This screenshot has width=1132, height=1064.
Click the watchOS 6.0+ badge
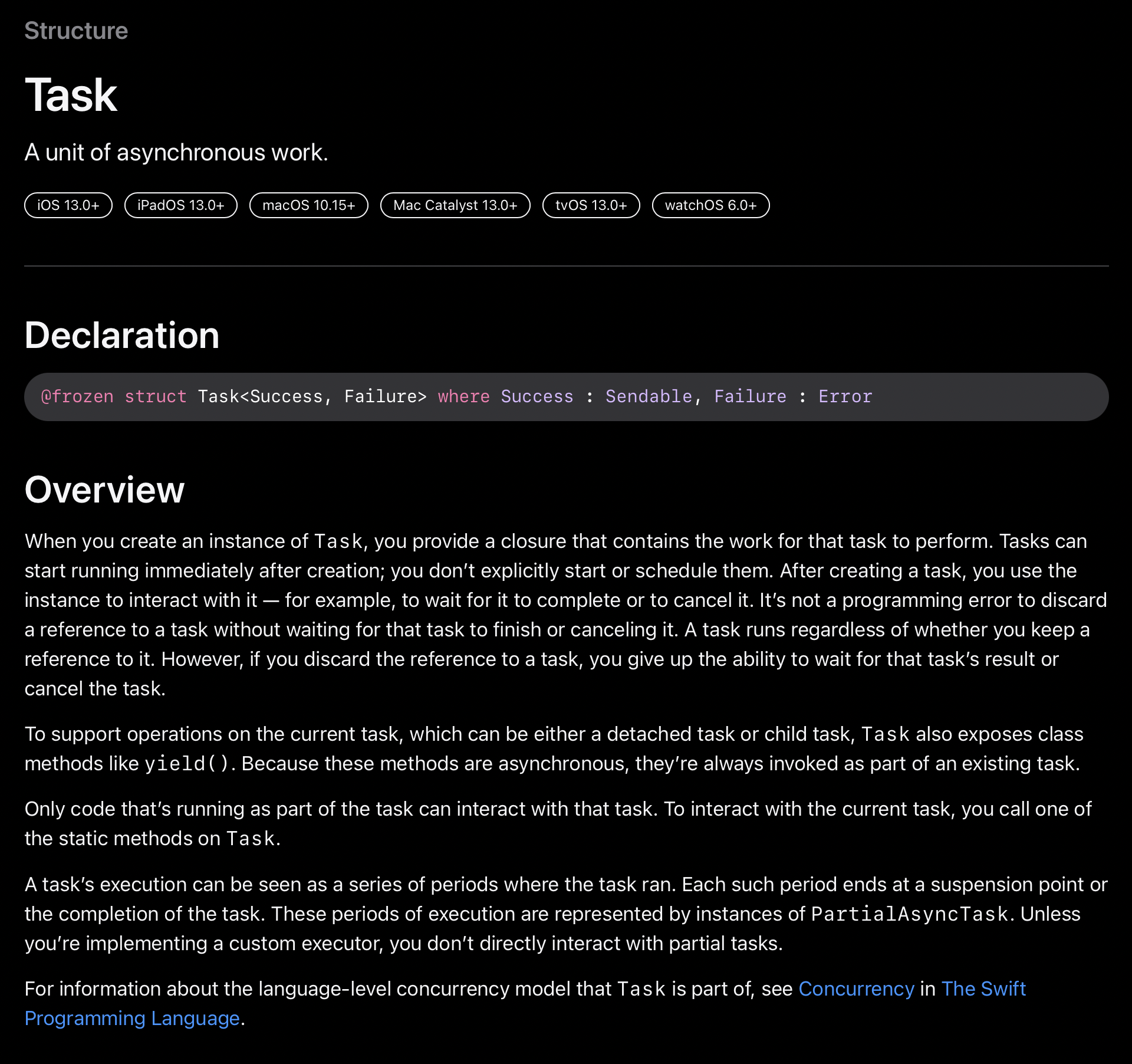pyautogui.click(x=710, y=205)
